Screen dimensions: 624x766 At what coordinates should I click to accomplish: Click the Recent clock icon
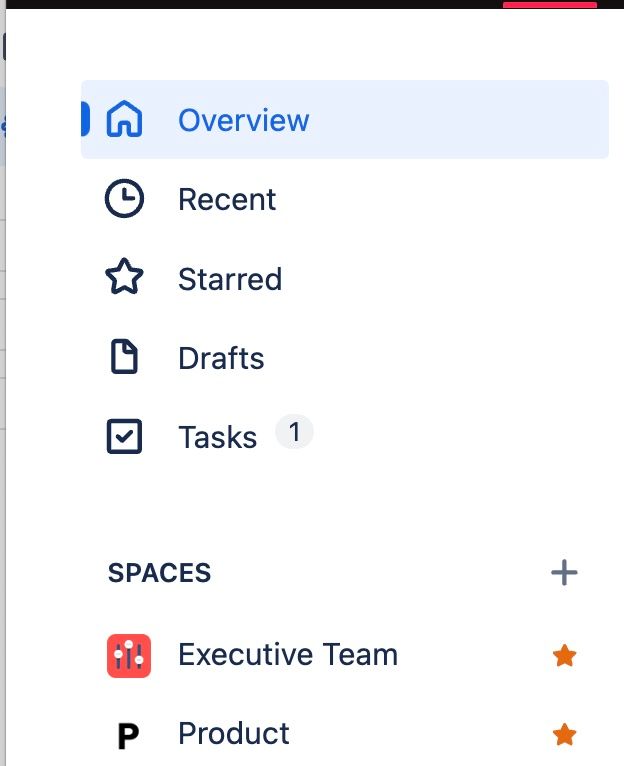124,198
